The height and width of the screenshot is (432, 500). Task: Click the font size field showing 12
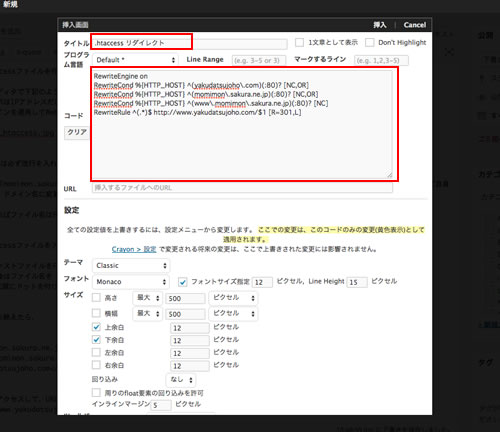[x=263, y=282]
